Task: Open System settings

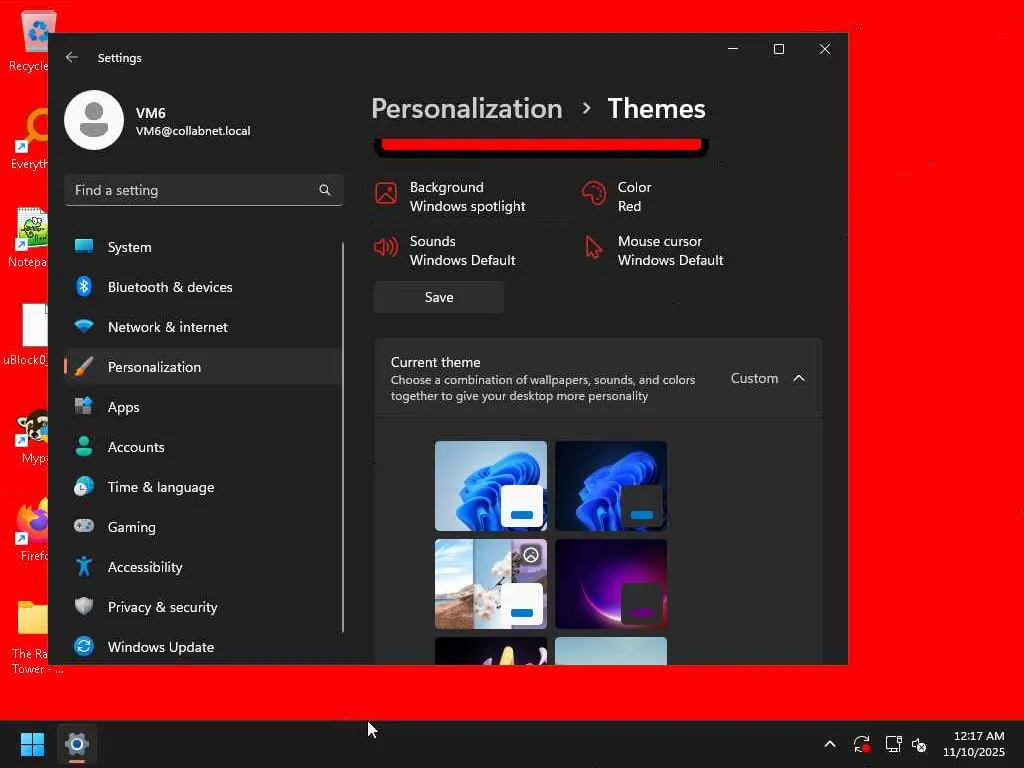Action: coord(204,247)
